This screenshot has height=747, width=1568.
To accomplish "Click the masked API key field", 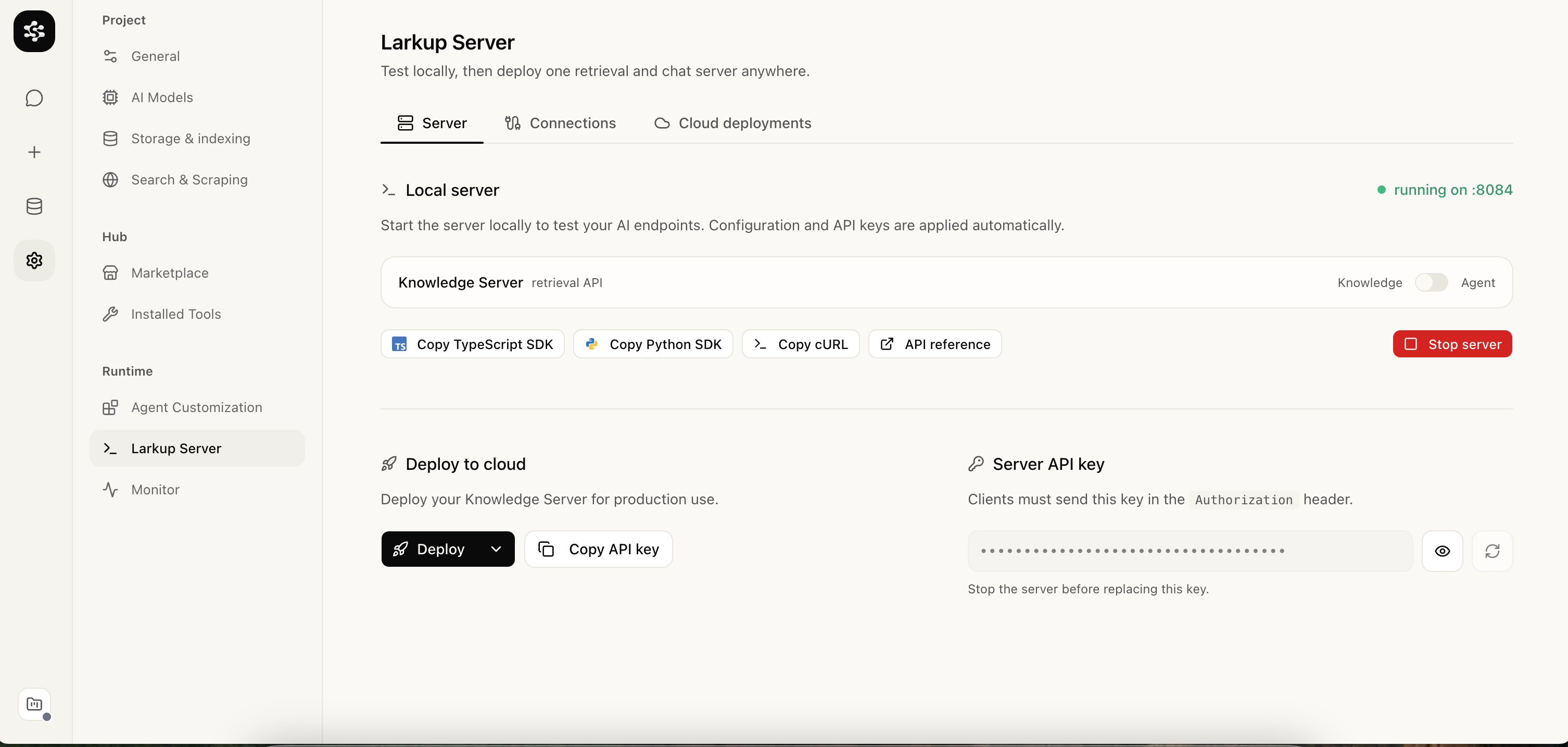I will tap(1190, 551).
